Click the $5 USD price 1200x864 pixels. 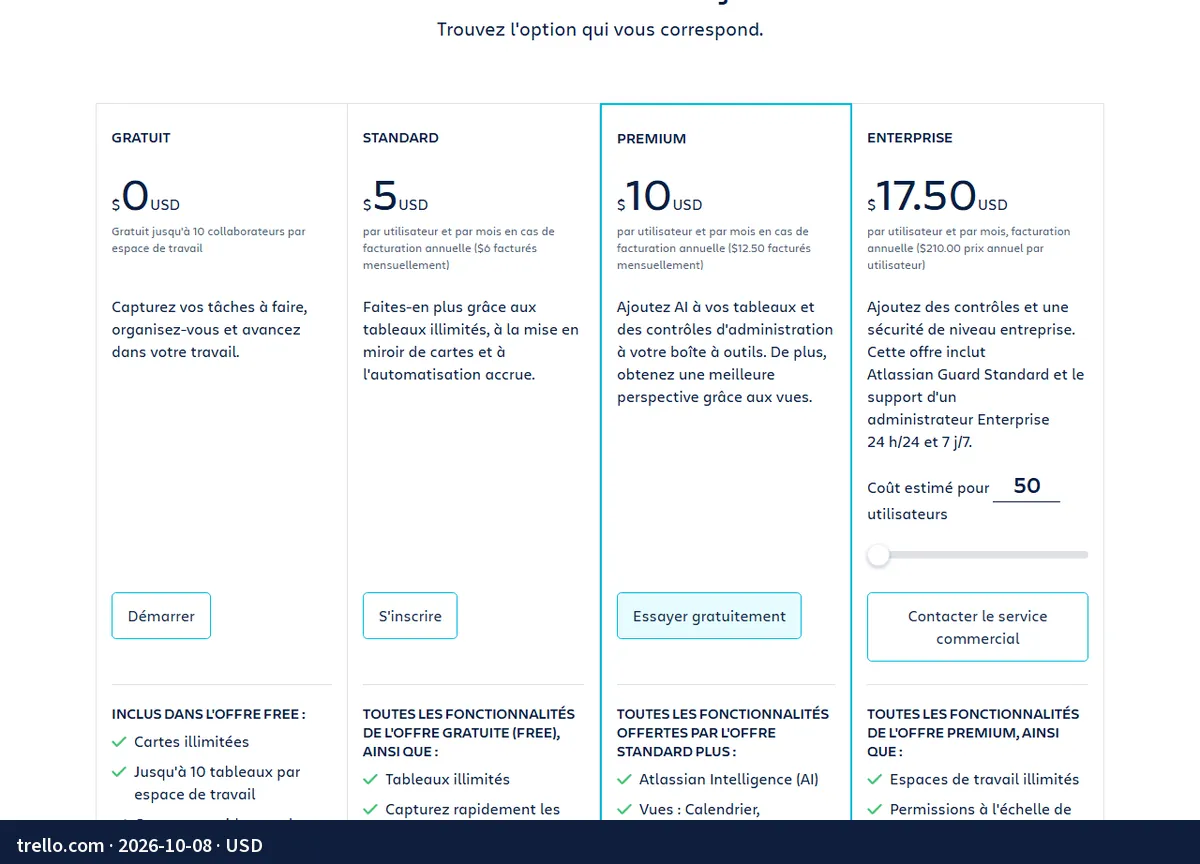395,196
